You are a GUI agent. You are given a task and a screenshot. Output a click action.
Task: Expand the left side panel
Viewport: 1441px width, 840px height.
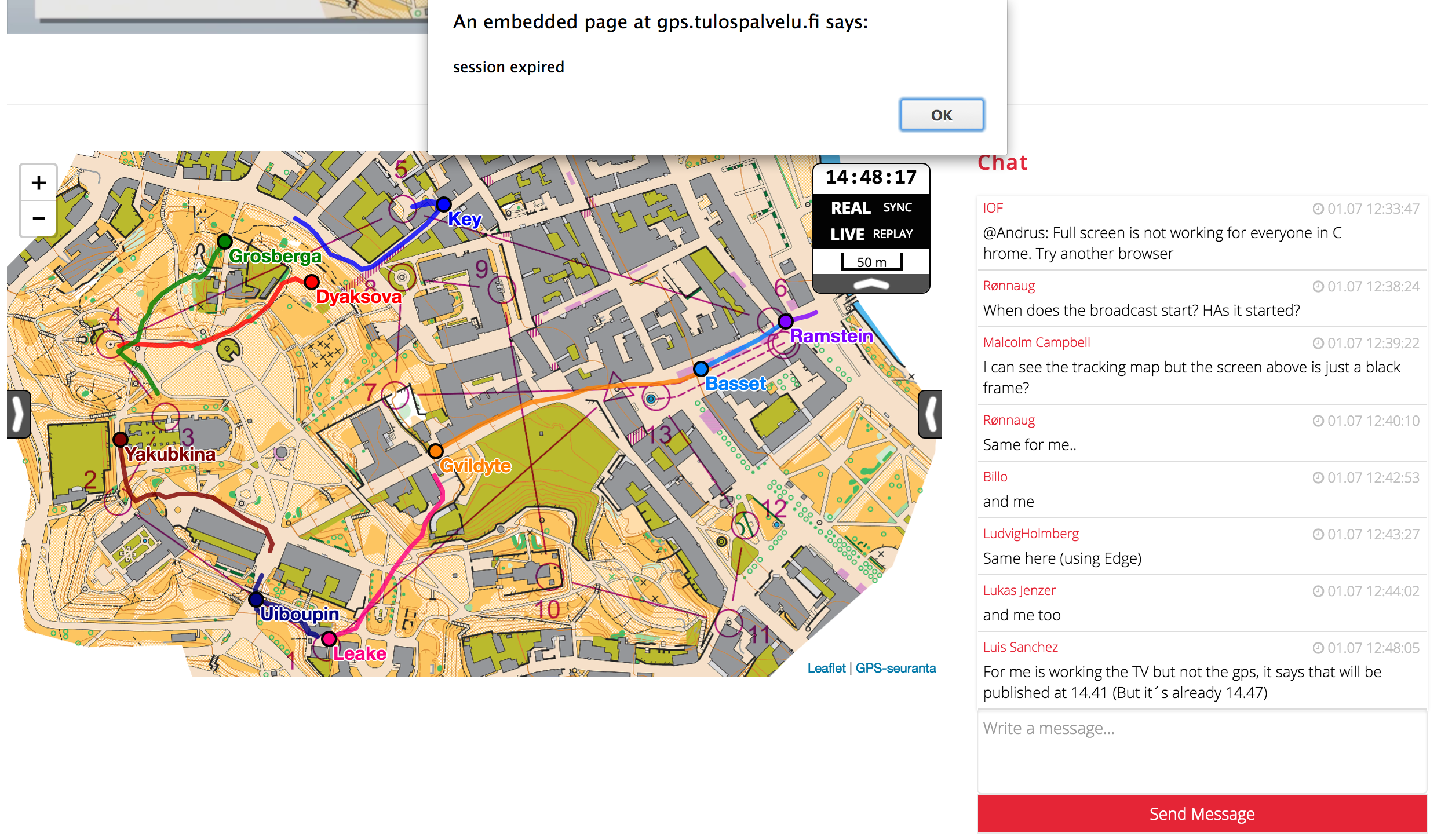tap(19, 414)
